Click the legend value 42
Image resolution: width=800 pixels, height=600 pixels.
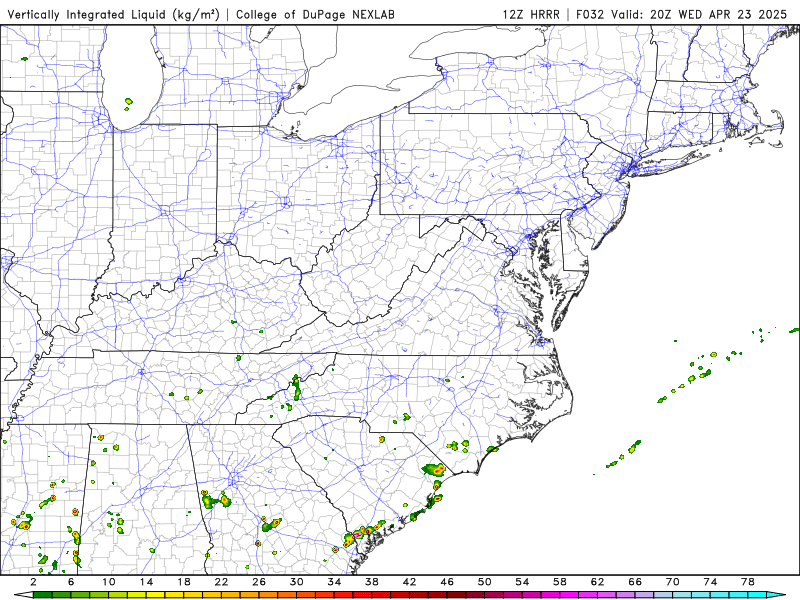point(409,582)
